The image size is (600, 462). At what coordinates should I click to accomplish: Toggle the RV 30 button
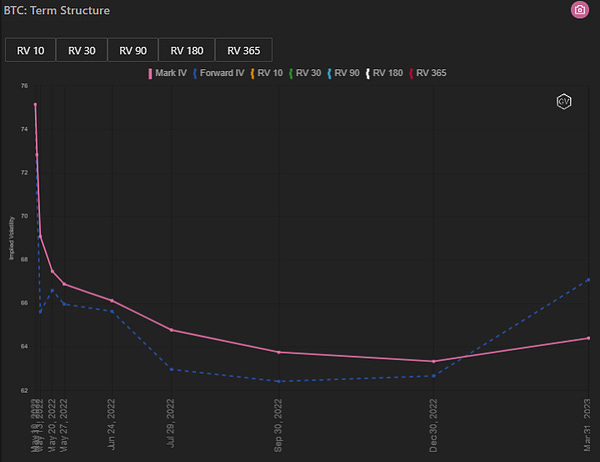pos(82,50)
